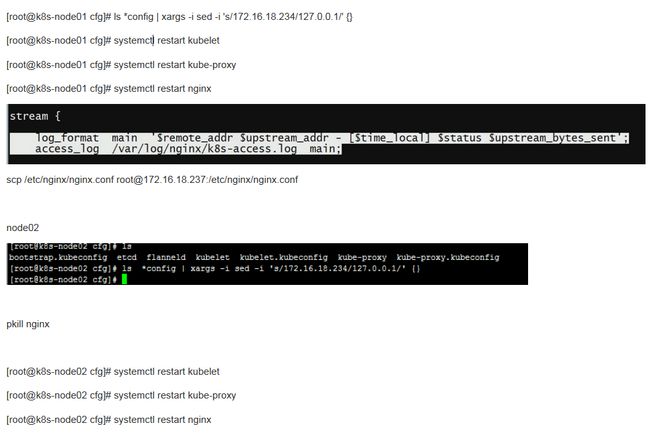Screen dimensions: 650x437
Task: Click the node01 'systemctl restart nginx' line
Action: click(x=109, y=89)
